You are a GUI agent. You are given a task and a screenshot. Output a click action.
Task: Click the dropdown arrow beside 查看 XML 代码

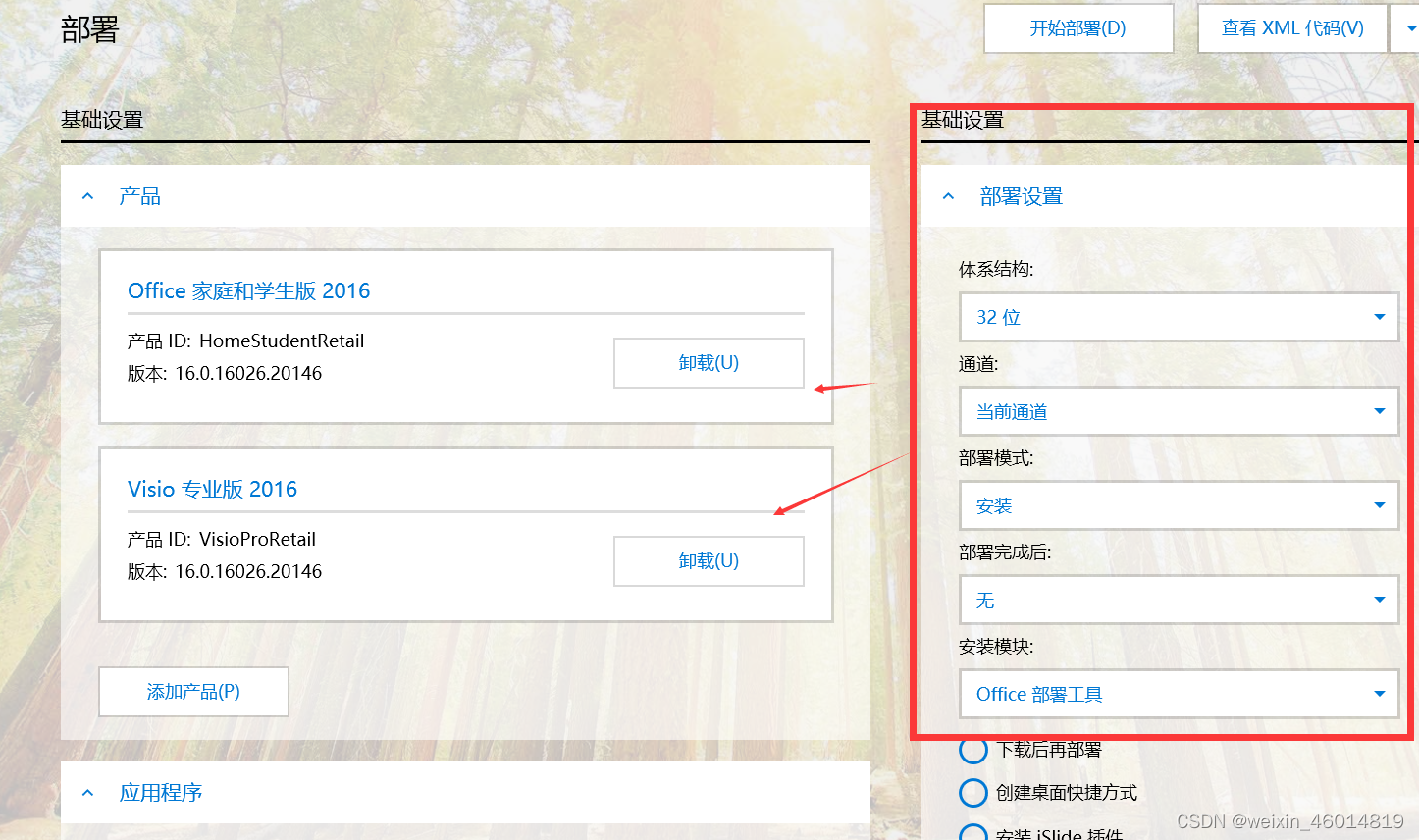point(1410,27)
